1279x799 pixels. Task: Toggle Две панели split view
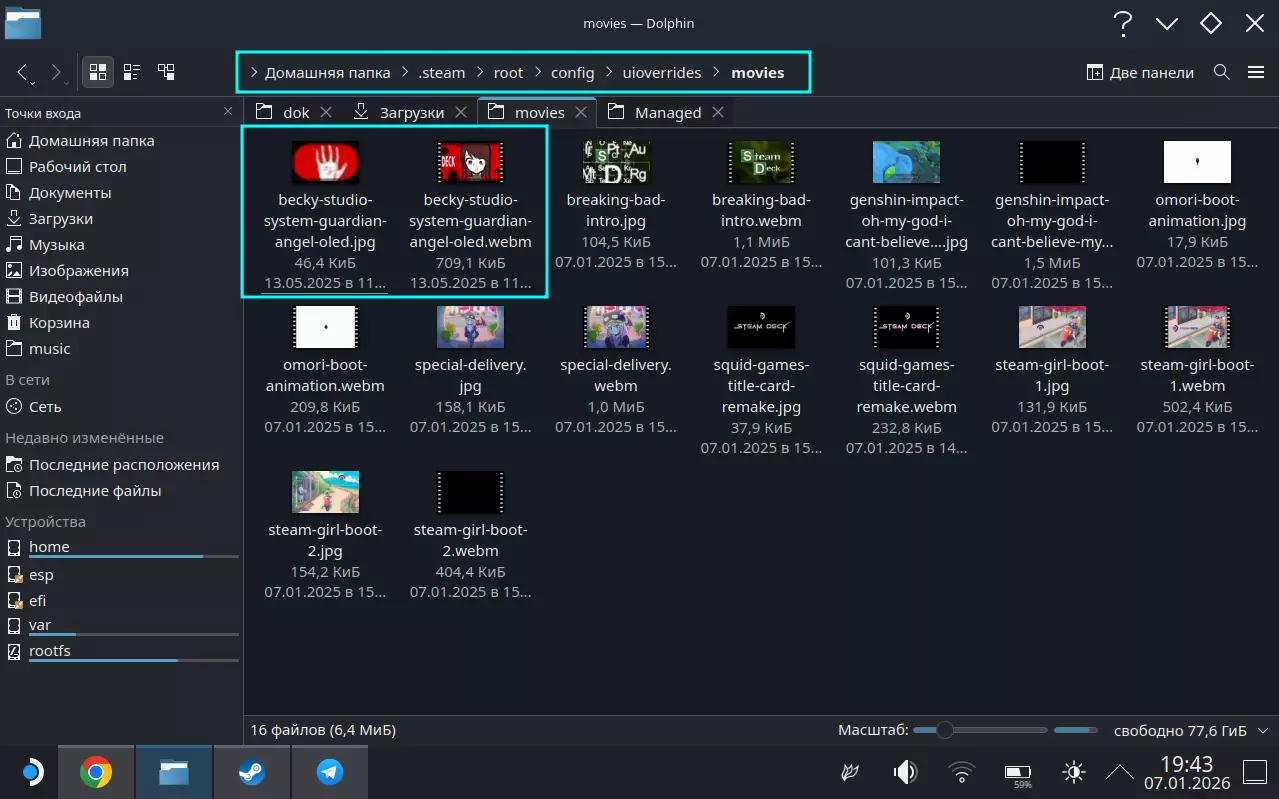(1140, 72)
